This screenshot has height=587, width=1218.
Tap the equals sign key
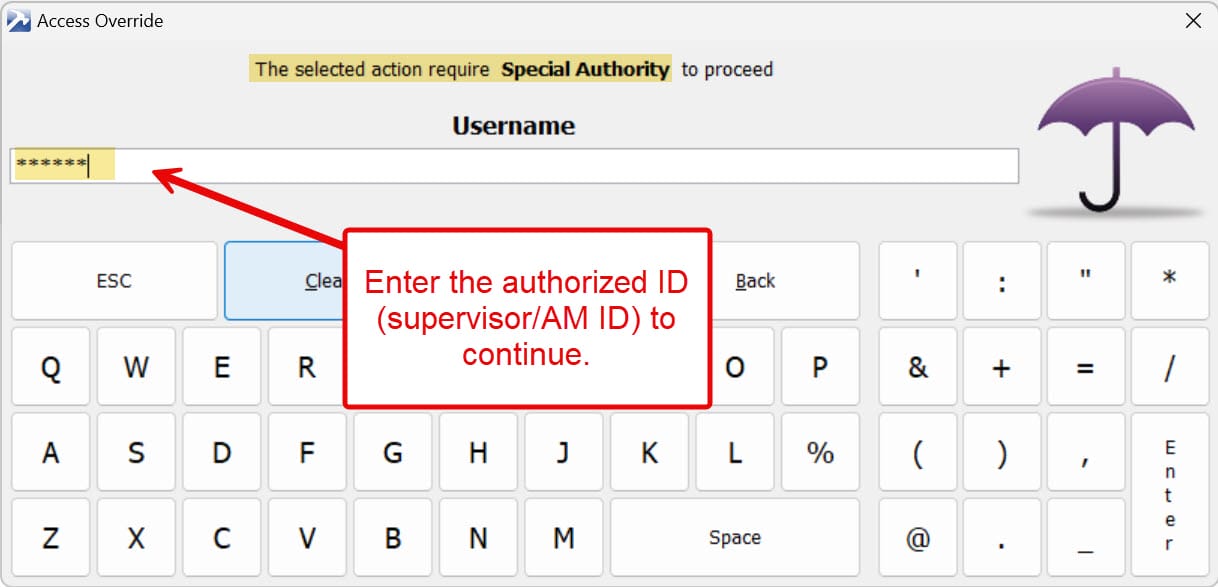coord(1085,367)
